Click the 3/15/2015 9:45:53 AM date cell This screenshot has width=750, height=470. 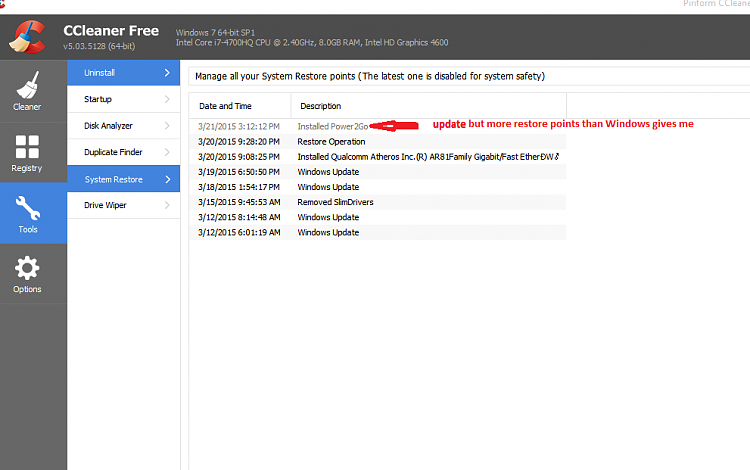pos(239,202)
